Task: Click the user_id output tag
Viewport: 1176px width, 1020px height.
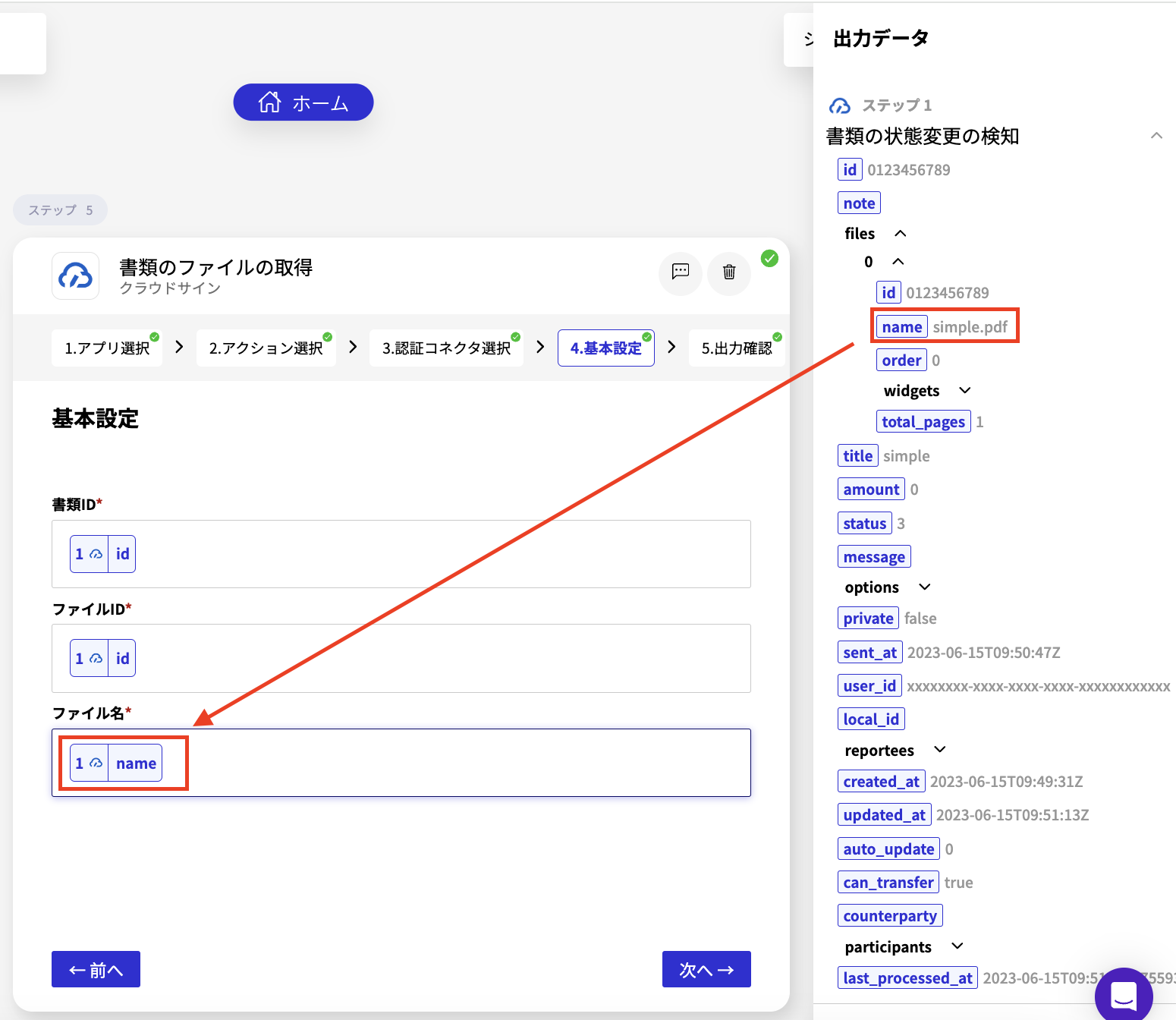Action: tap(869, 686)
